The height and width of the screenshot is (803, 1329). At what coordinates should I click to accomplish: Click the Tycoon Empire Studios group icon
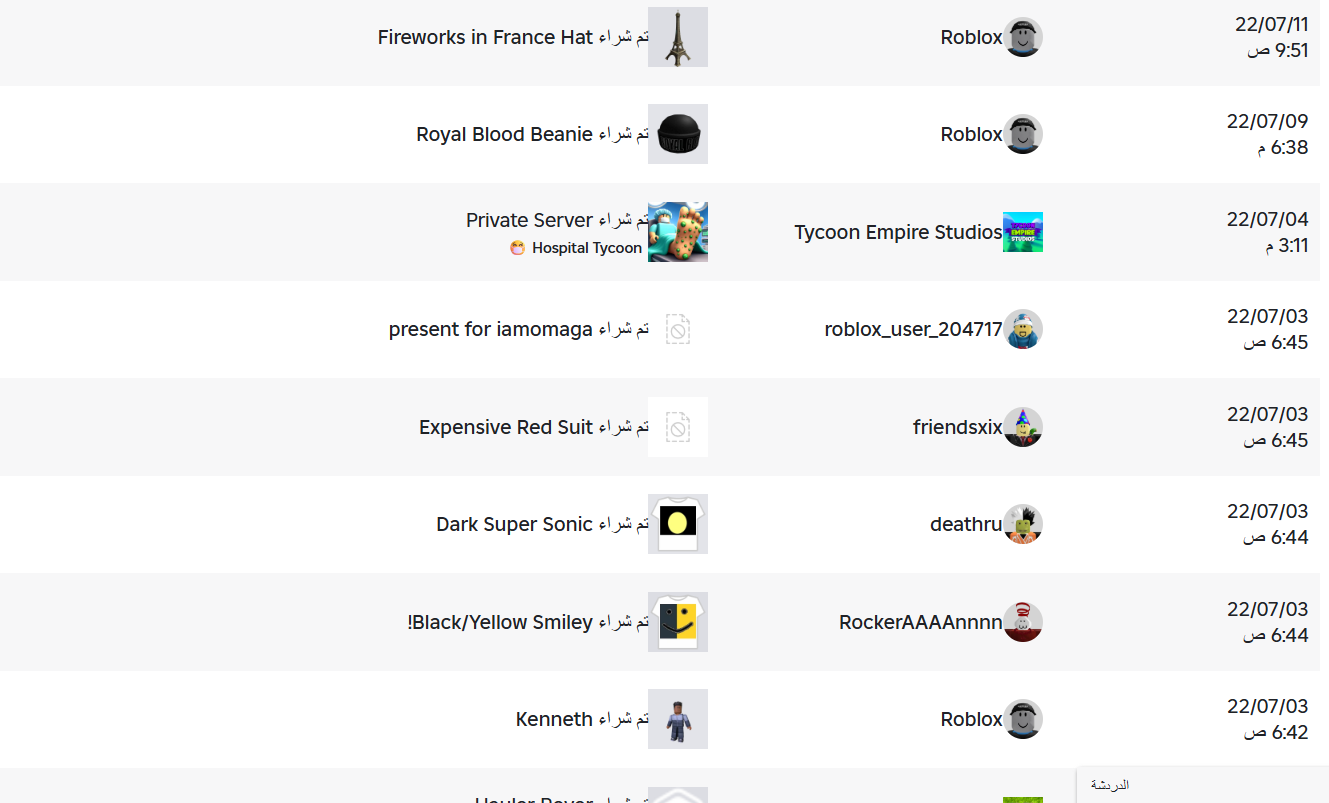click(1022, 232)
